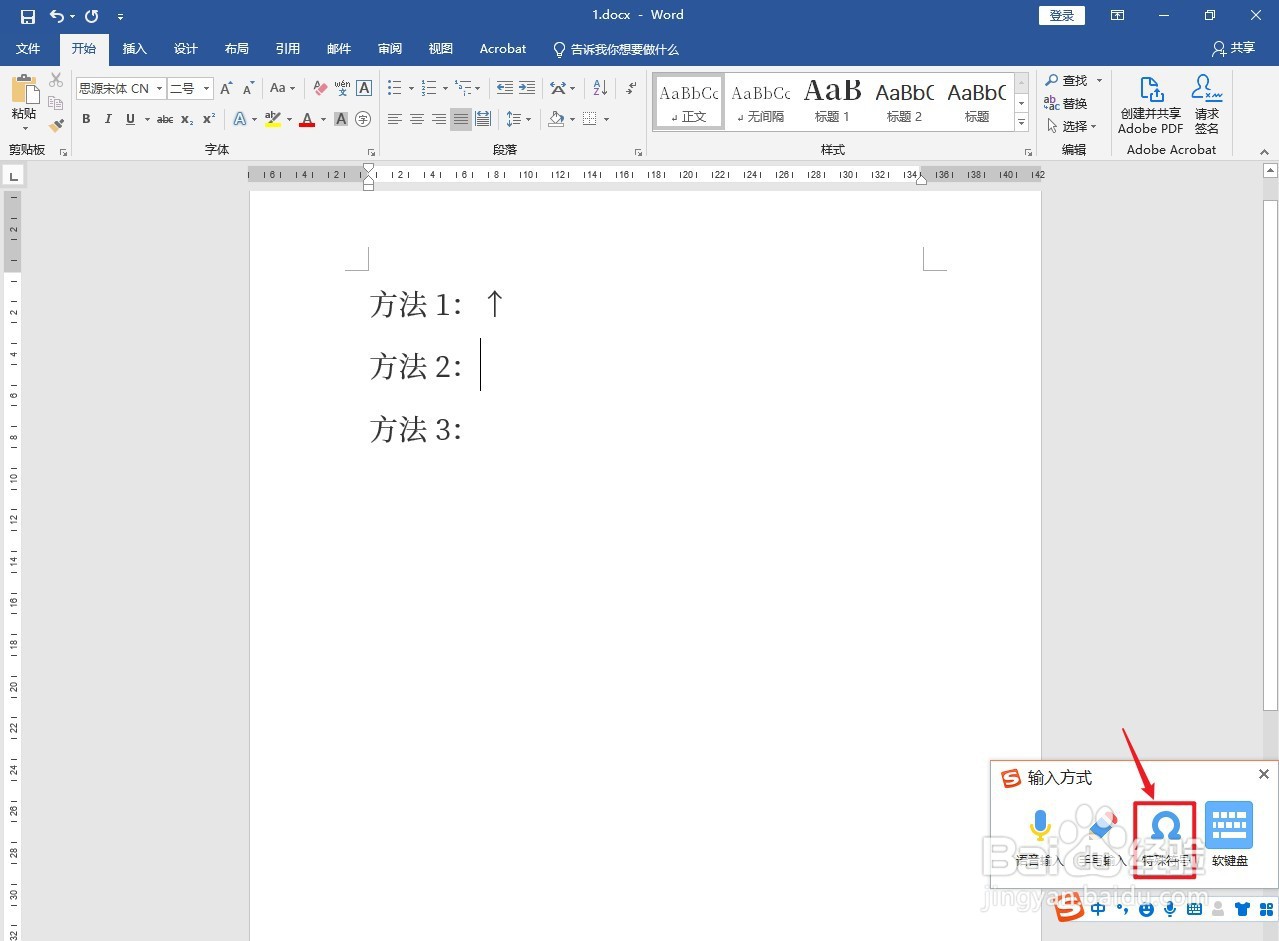Set align right
1279x941 pixels.
[x=439, y=119]
